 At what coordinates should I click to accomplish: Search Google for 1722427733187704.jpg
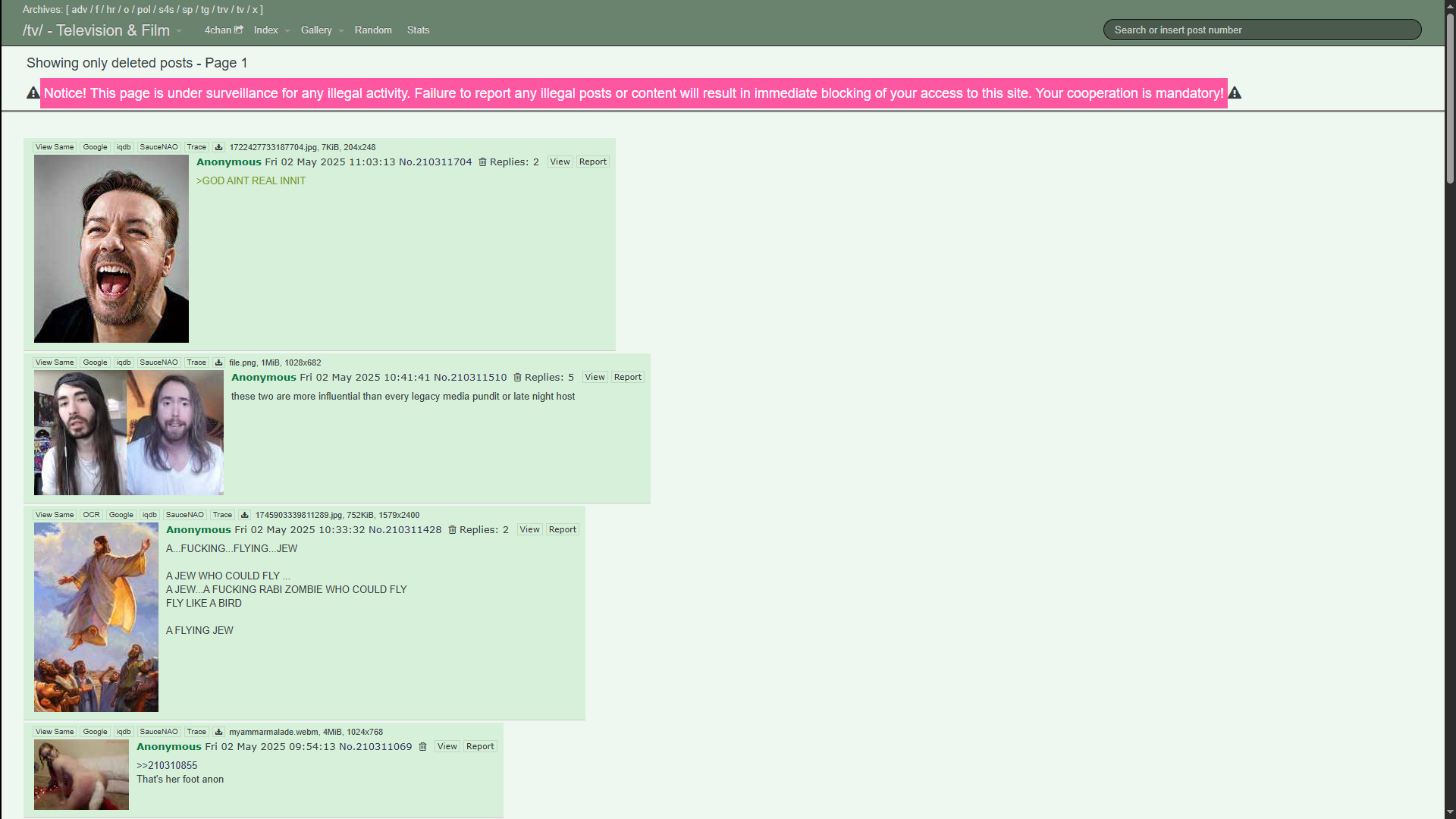coord(95,147)
